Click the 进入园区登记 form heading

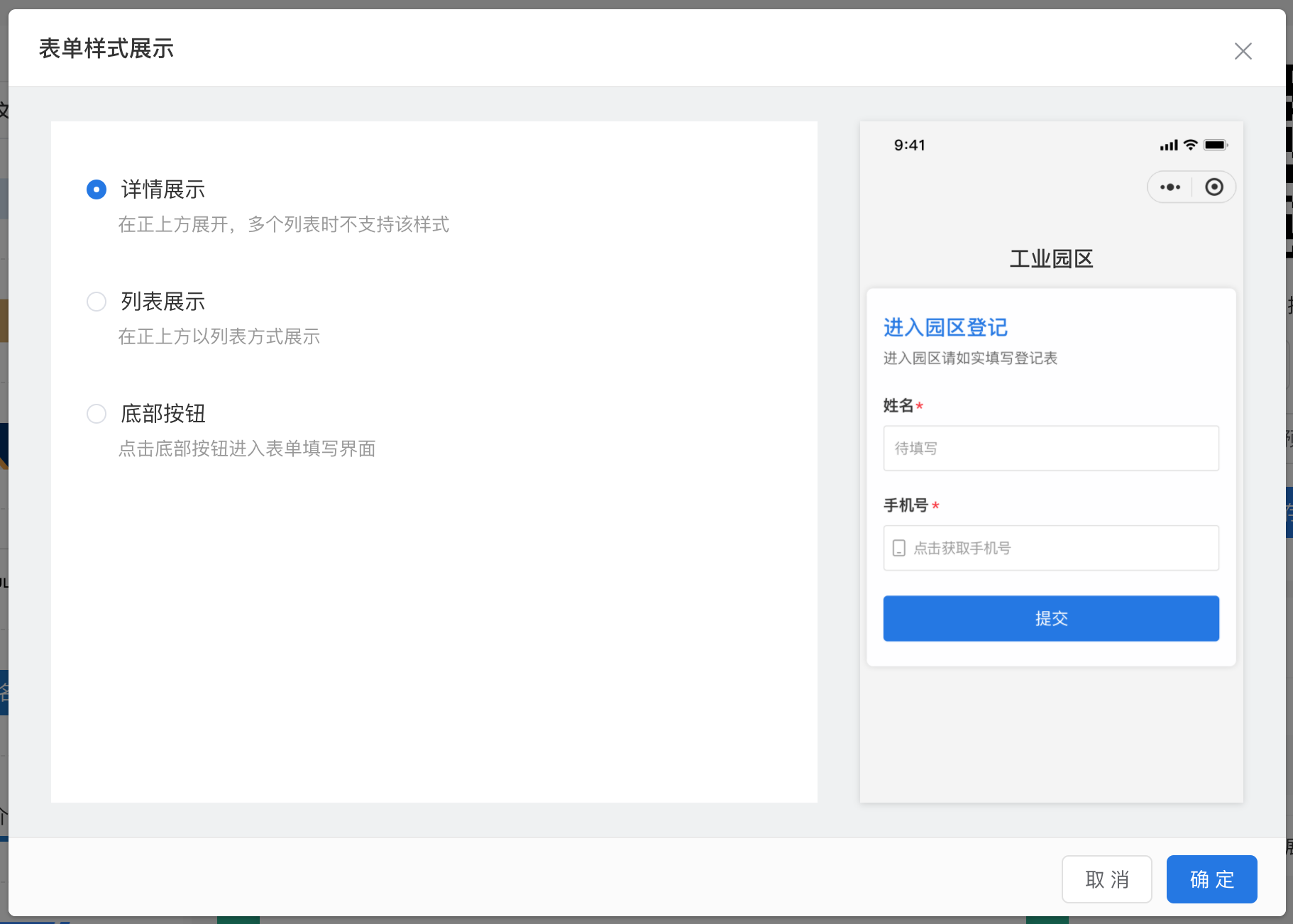(945, 327)
